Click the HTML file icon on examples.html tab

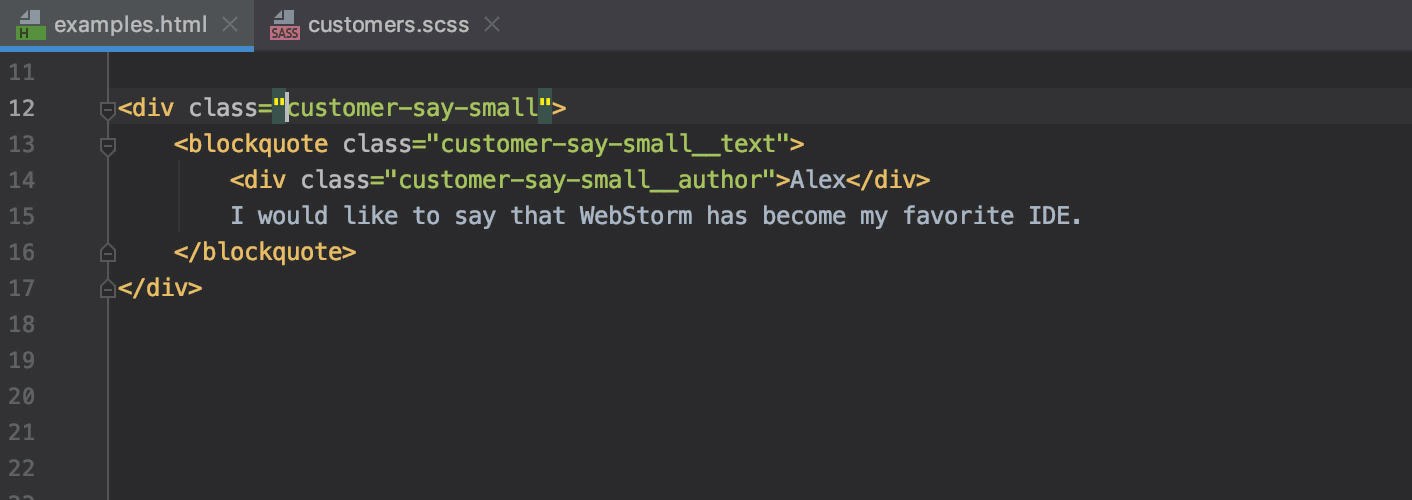(31, 25)
